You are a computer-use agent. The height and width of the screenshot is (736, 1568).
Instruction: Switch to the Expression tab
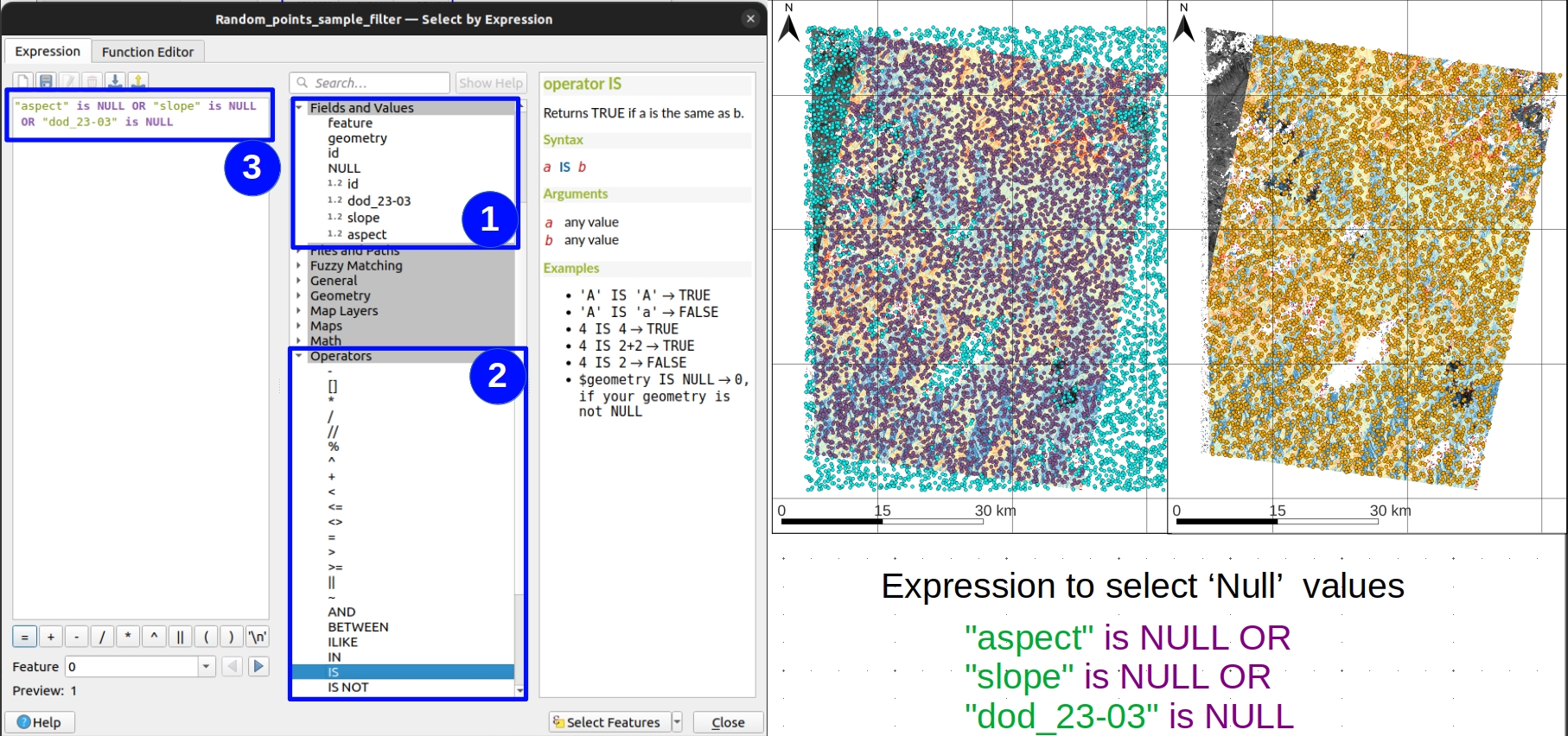pyautogui.click(x=48, y=51)
